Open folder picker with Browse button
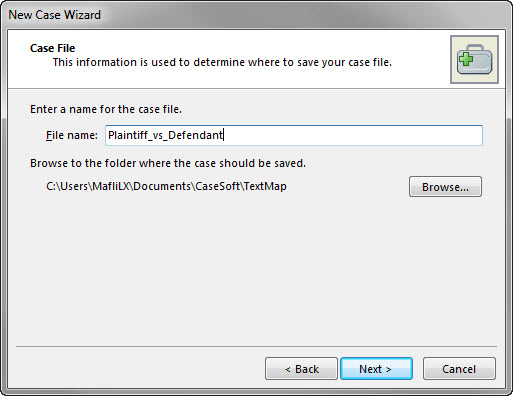This screenshot has height=396, width=513. [445, 187]
